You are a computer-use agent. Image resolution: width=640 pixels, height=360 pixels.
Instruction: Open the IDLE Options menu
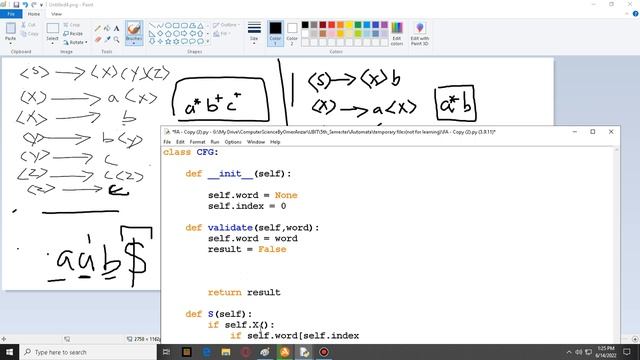(x=233, y=142)
